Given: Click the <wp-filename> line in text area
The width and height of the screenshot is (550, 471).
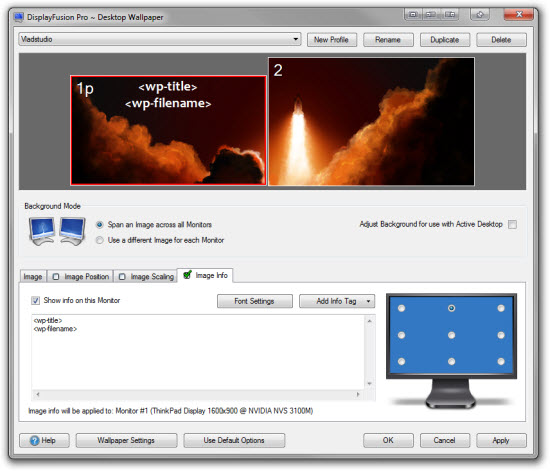Looking at the screenshot, I should click(55, 329).
